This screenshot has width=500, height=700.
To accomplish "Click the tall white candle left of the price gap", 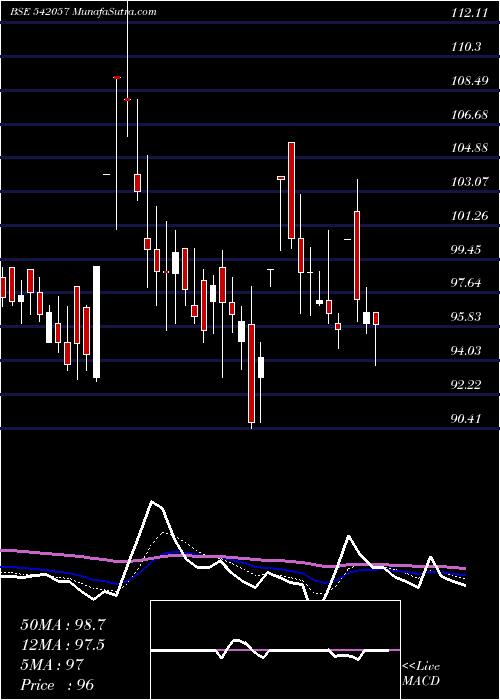I will (x=96, y=322).
